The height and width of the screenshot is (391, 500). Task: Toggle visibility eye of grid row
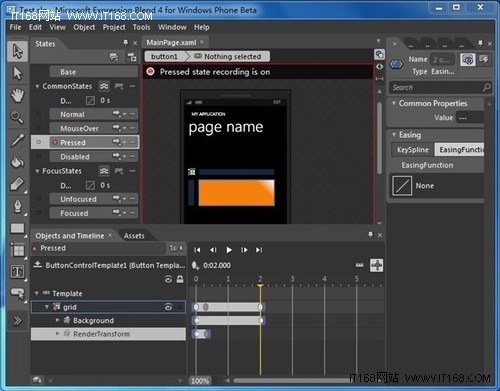pyautogui.click(x=168, y=307)
